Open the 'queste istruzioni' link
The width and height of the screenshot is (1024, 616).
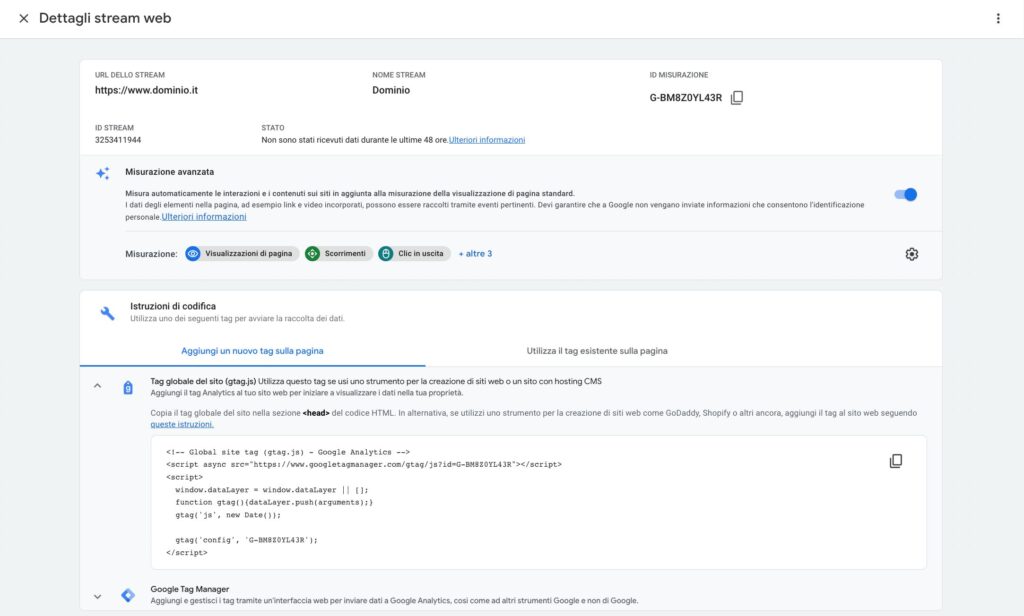click(x=182, y=425)
